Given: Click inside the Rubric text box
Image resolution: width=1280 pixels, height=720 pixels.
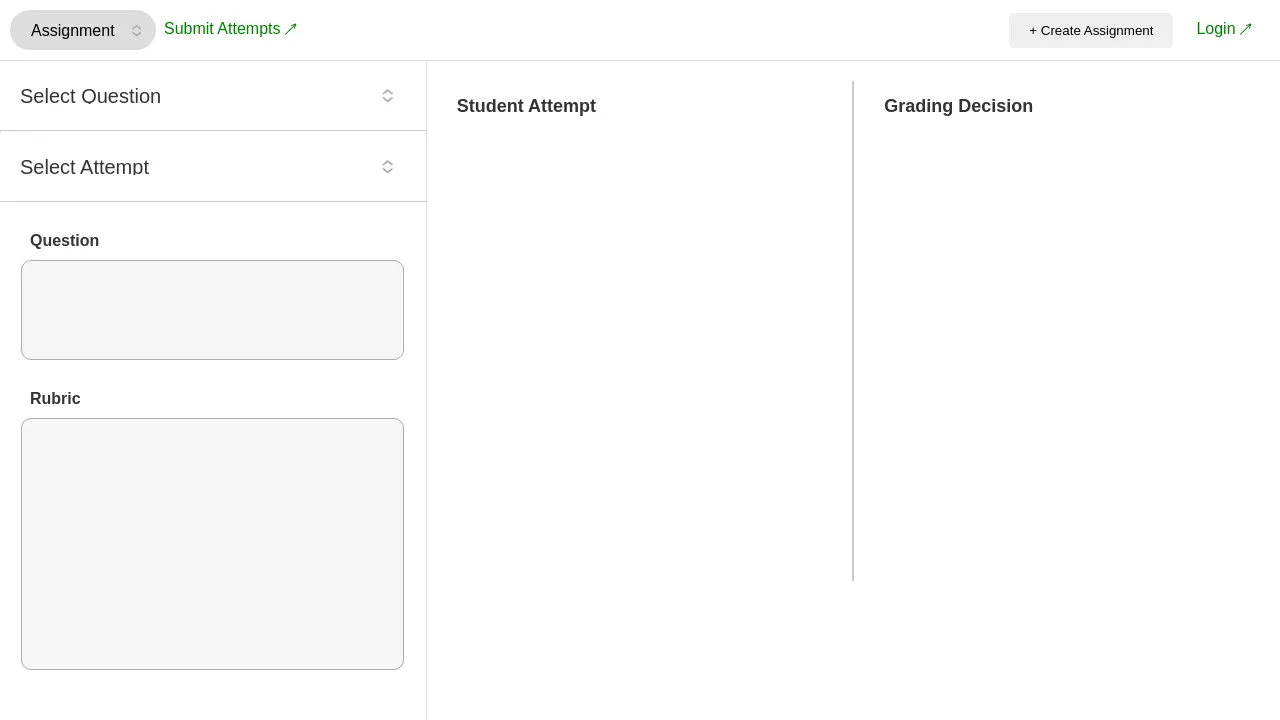Looking at the screenshot, I should (212, 544).
